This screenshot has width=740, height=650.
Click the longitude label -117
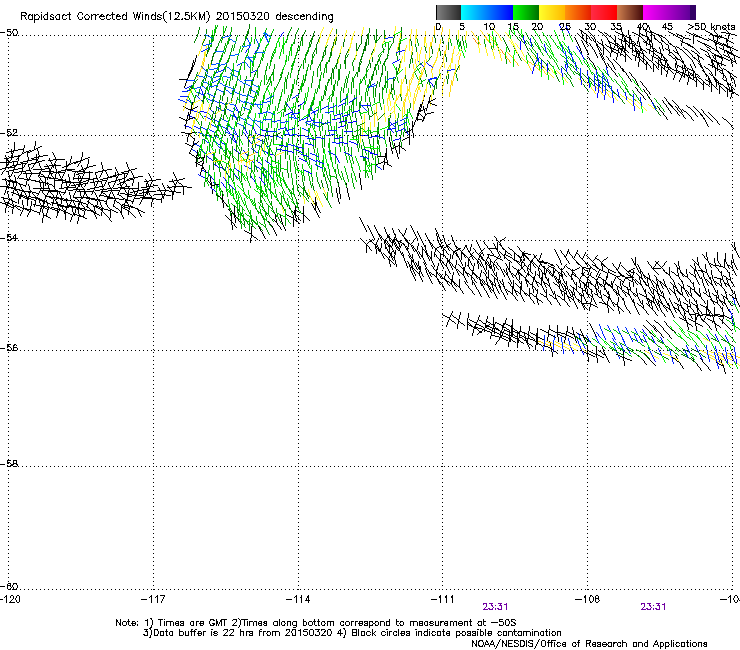pyautogui.click(x=153, y=599)
